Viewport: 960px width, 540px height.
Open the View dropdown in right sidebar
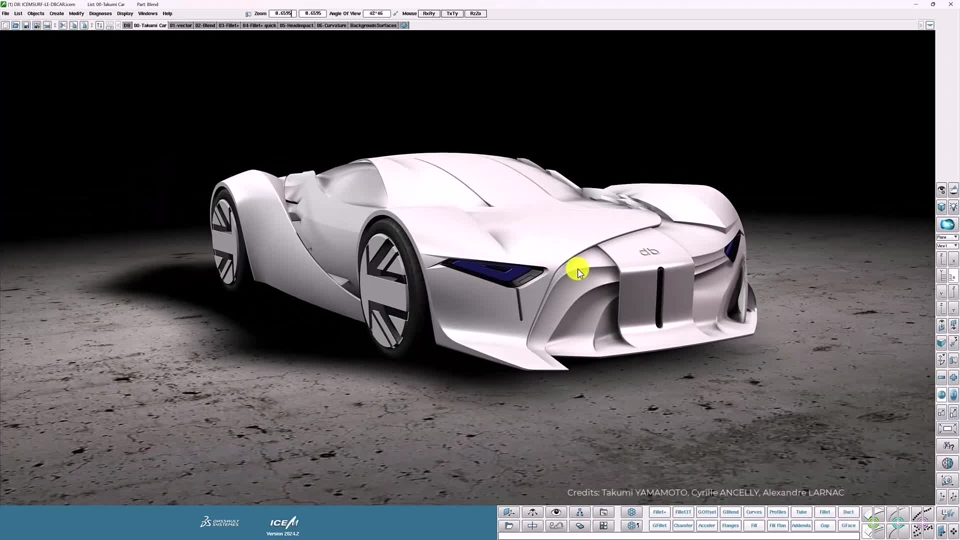coord(947,245)
